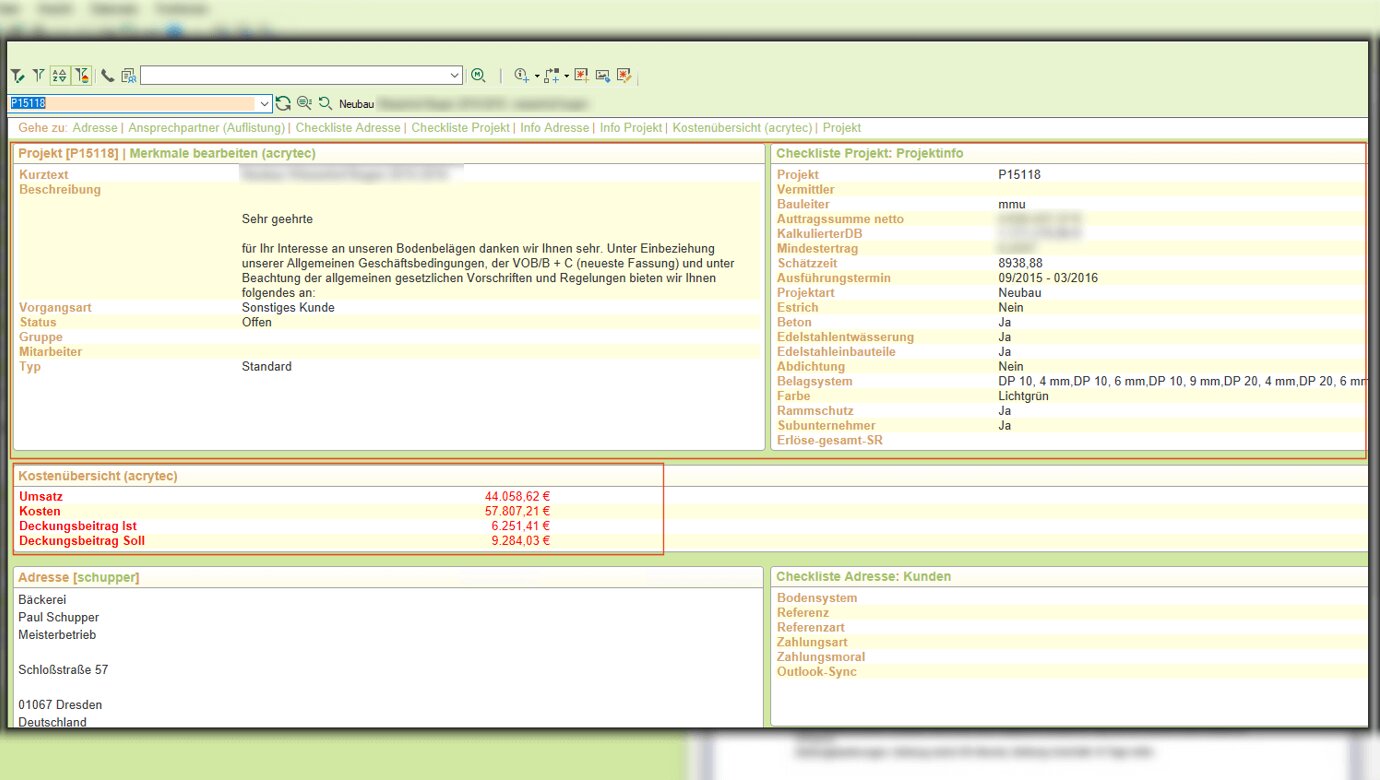Click the red star edit icon with pencil
The height and width of the screenshot is (780, 1380).
point(624,76)
